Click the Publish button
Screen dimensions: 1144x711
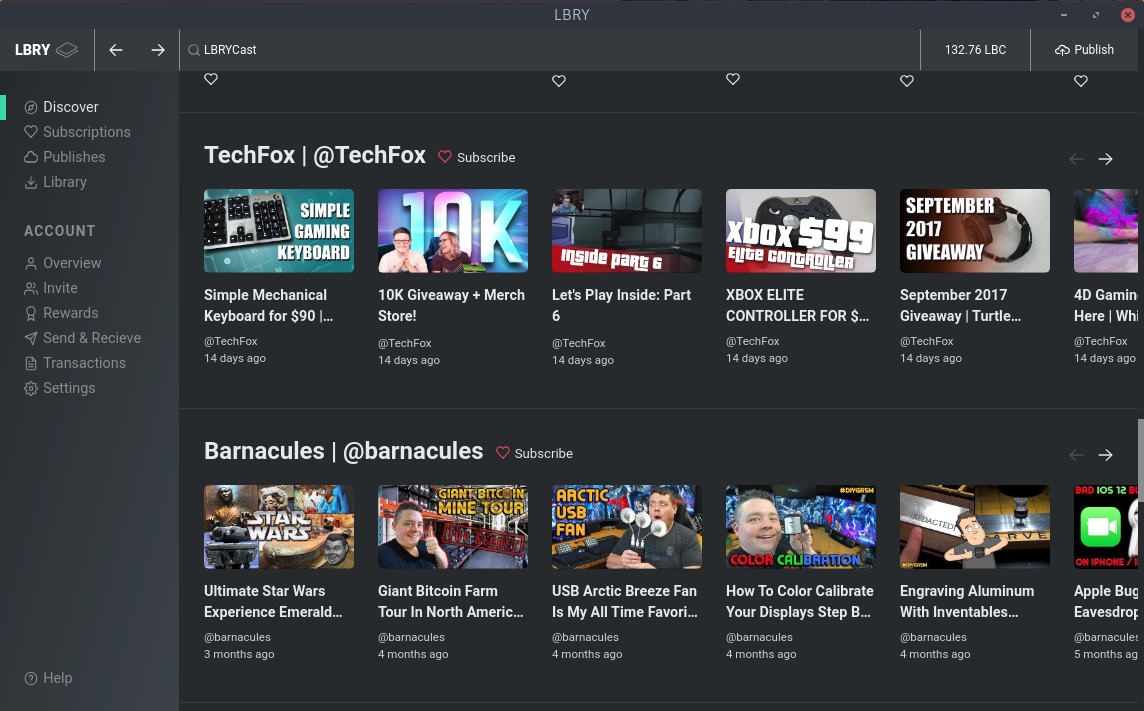click(x=1084, y=50)
